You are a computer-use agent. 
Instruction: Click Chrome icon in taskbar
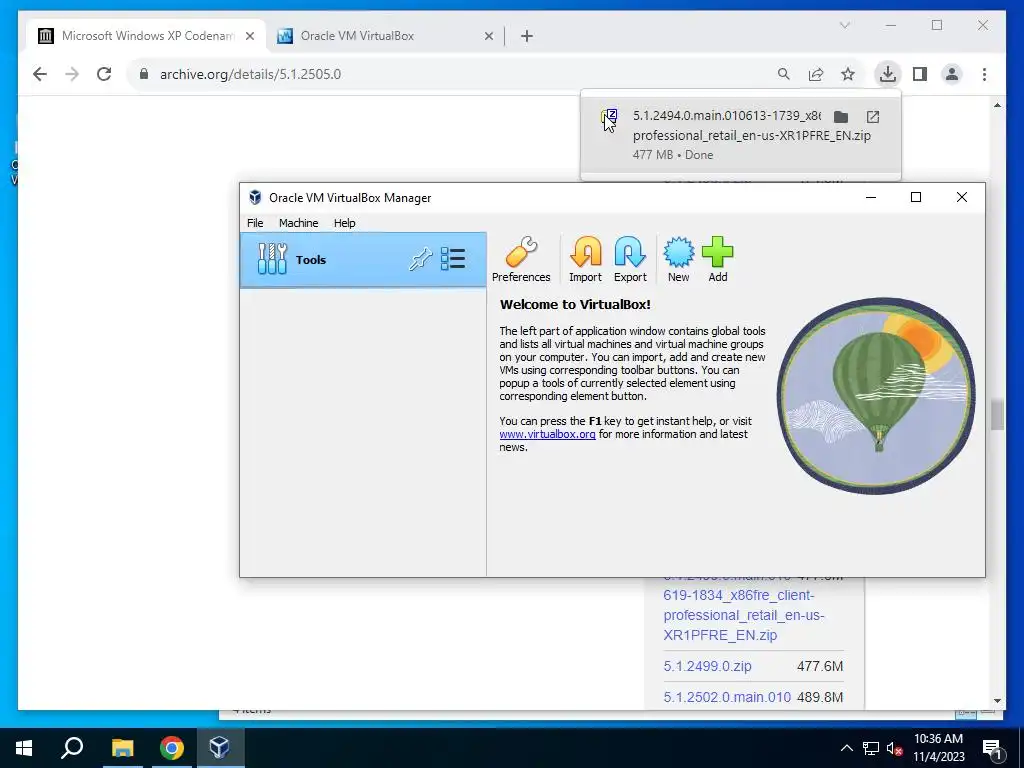pyautogui.click(x=171, y=748)
